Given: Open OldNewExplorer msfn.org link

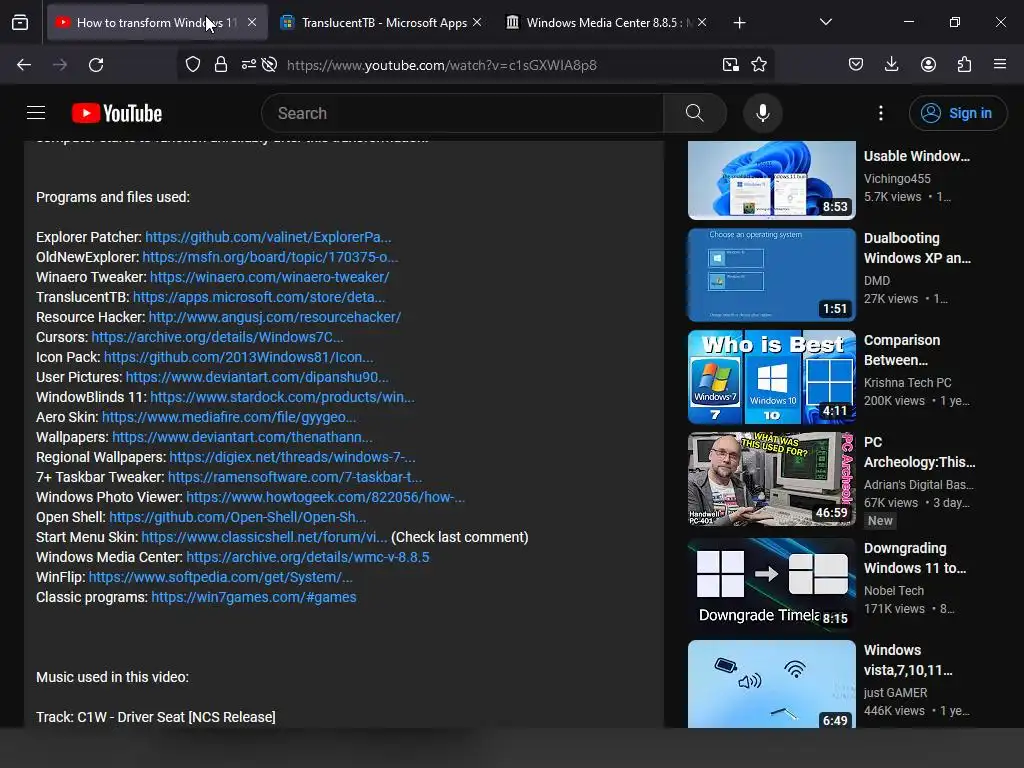Looking at the screenshot, I should (270, 257).
